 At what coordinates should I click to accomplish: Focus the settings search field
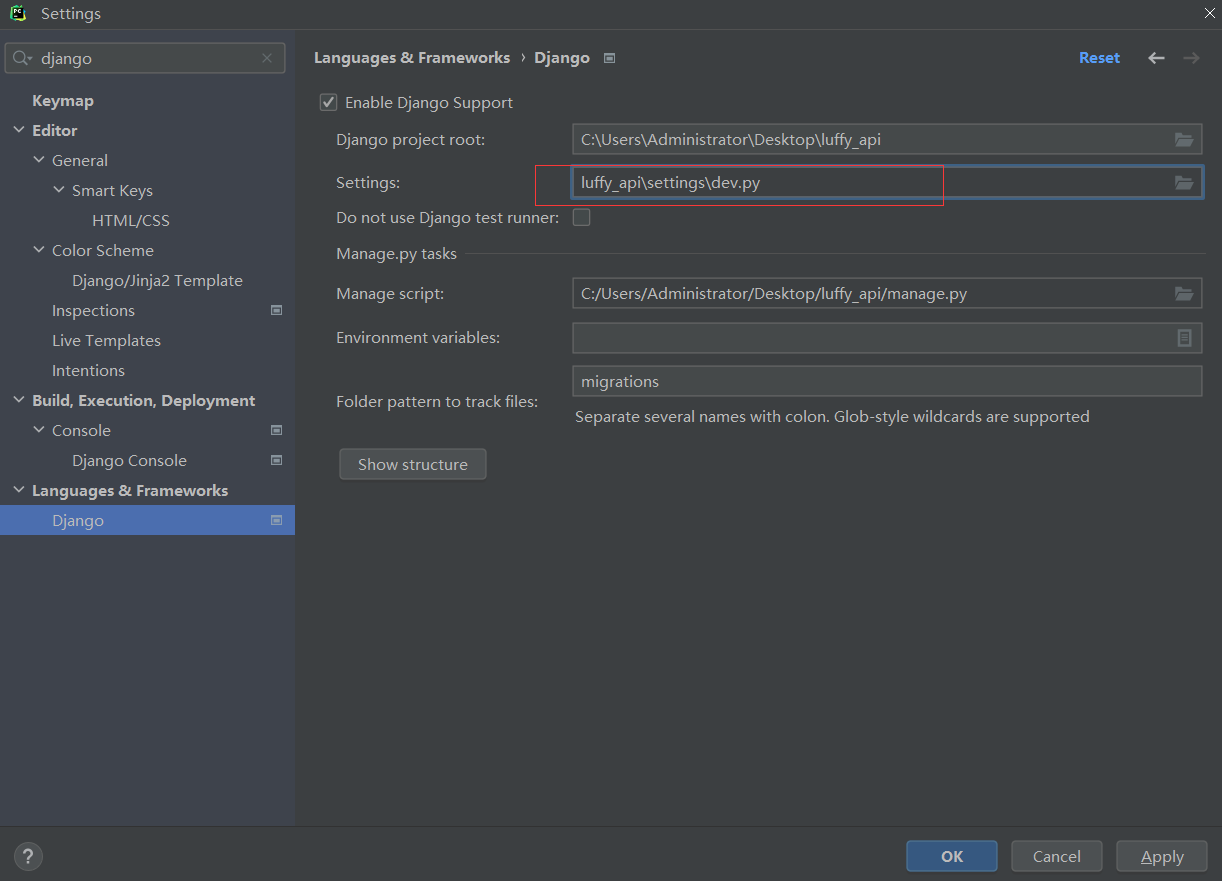point(145,58)
